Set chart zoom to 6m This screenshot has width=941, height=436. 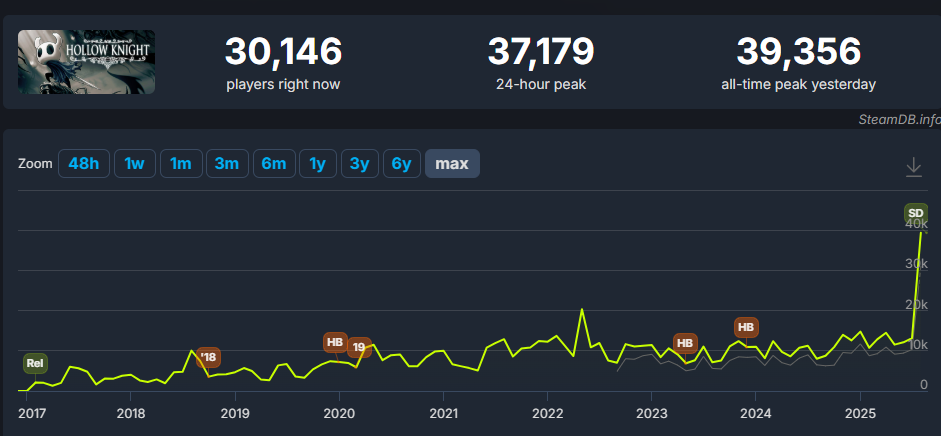click(x=274, y=164)
